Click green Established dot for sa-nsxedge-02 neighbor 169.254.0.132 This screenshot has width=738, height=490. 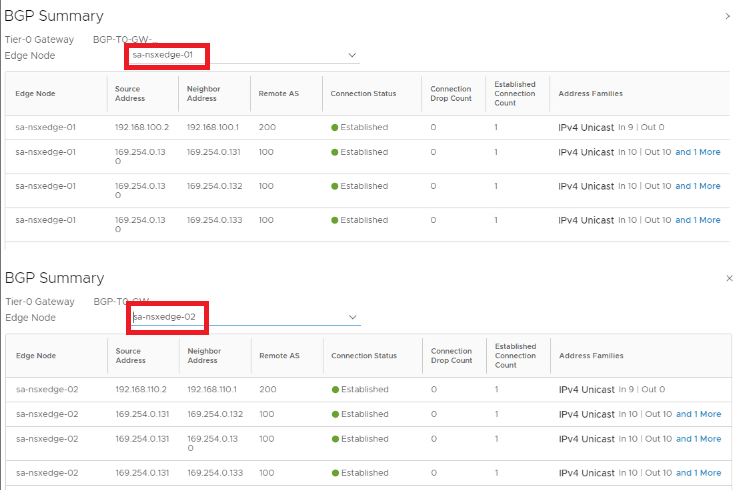point(335,414)
